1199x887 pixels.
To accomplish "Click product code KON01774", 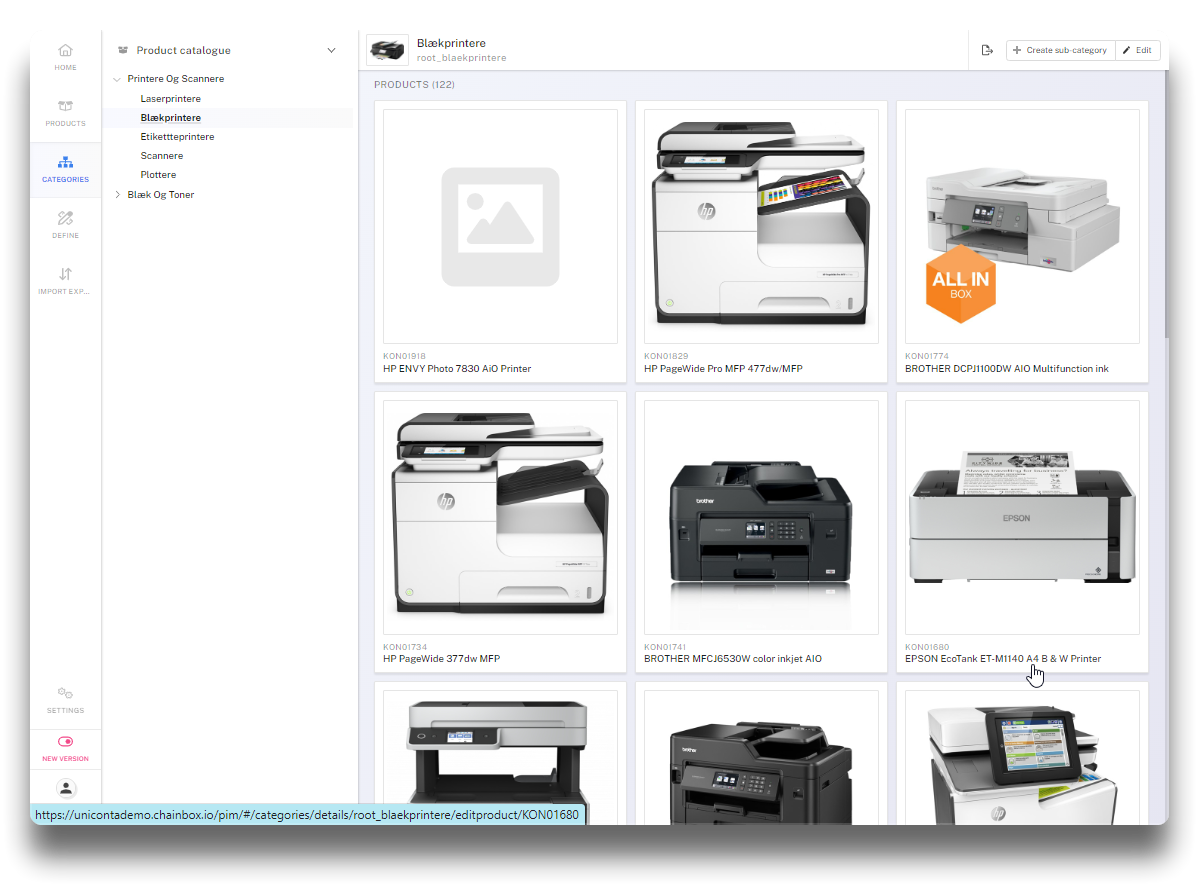I will [927, 356].
